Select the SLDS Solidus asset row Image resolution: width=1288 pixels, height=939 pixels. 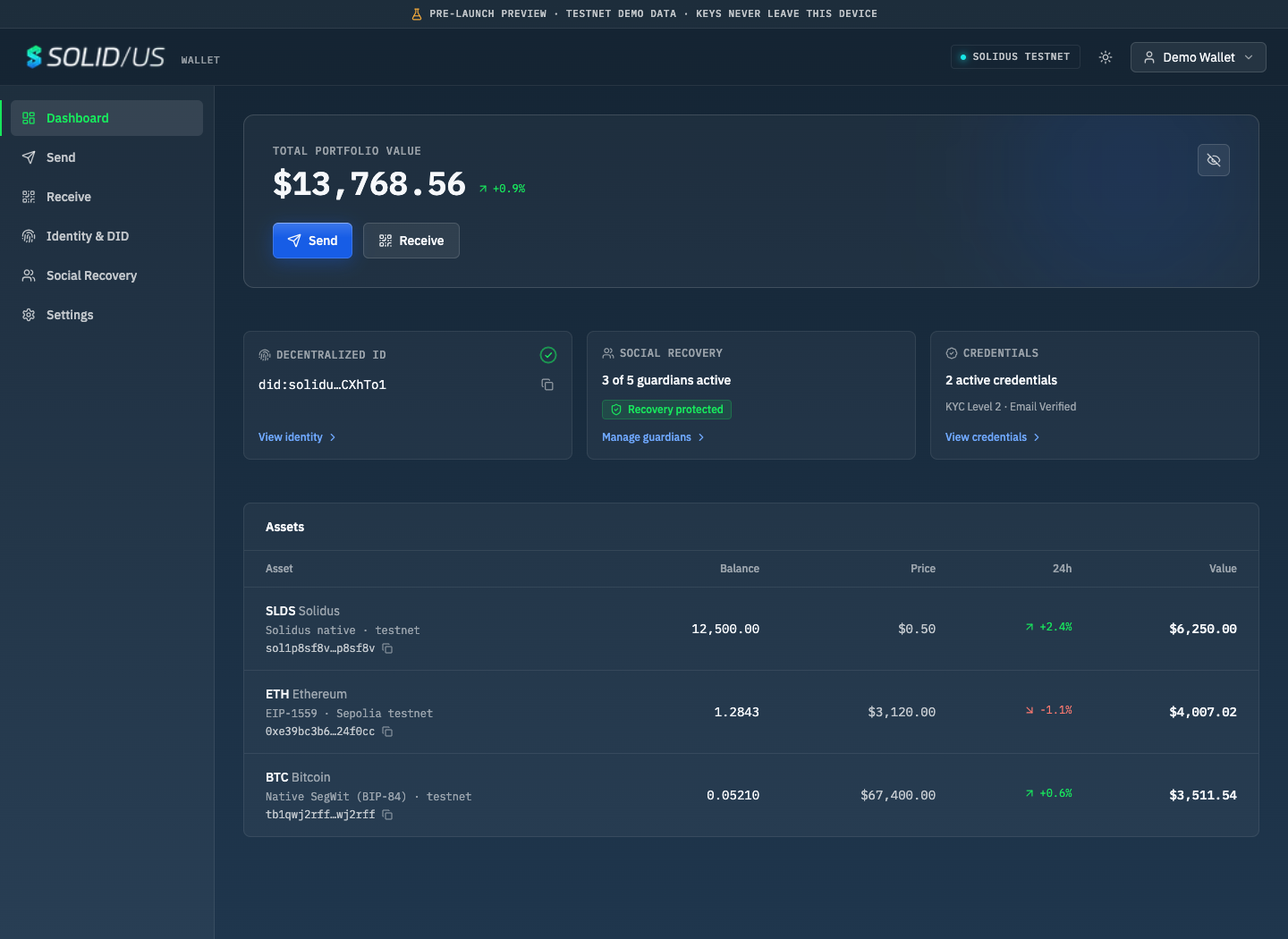(x=751, y=629)
